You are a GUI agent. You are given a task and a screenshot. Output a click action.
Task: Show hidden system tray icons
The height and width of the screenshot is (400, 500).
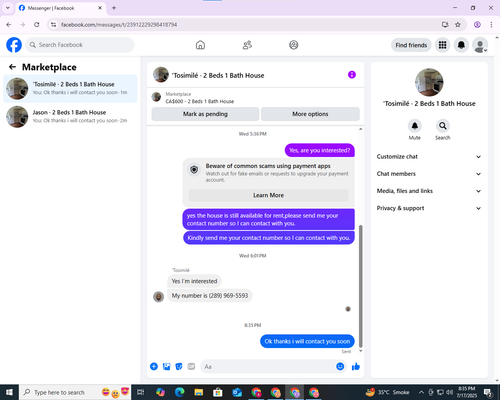coord(421,392)
